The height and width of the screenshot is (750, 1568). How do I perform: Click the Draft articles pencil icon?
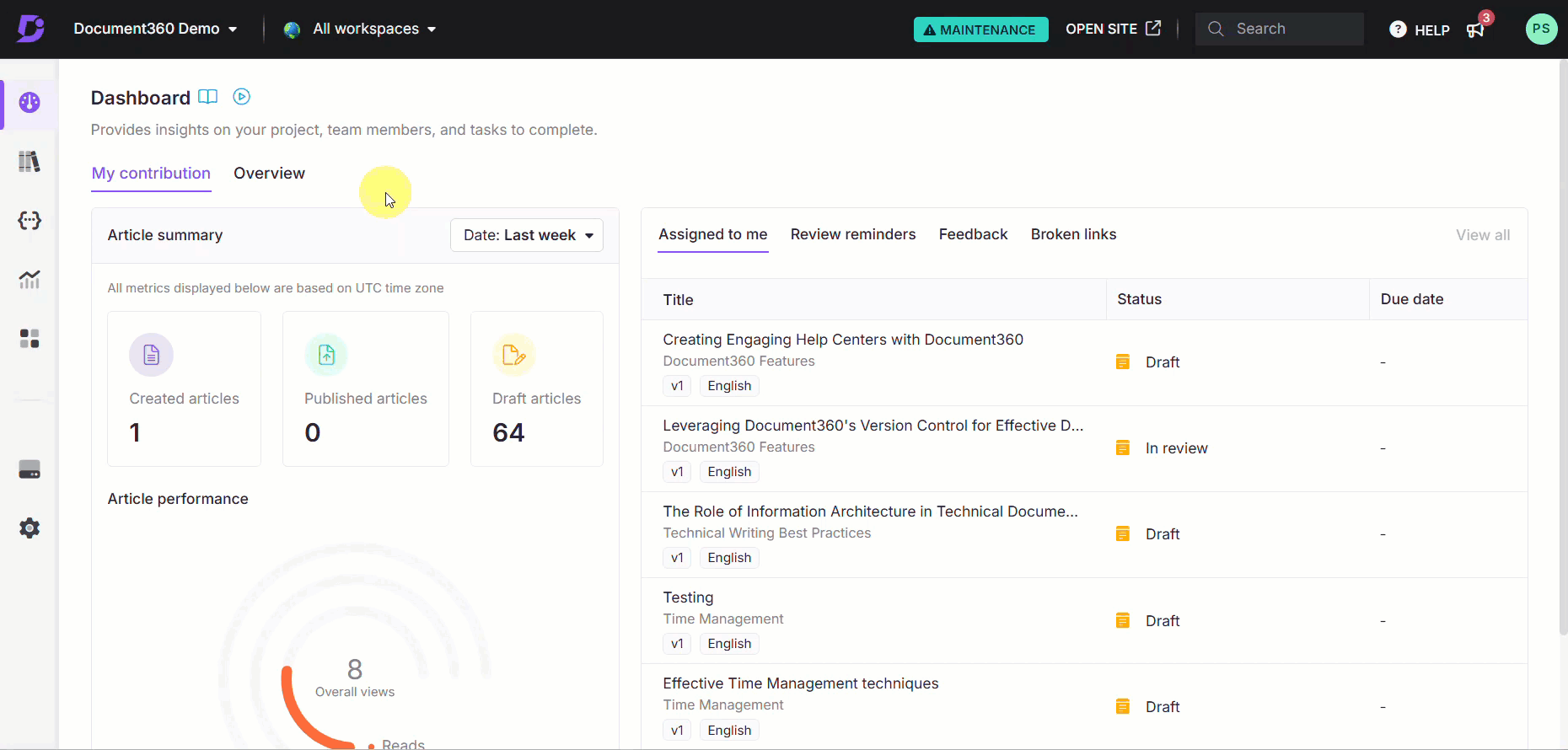click(514, 355)
